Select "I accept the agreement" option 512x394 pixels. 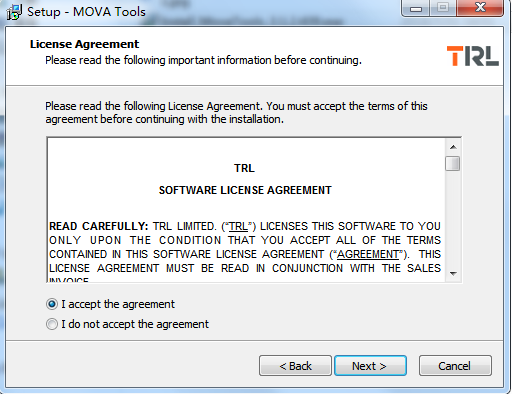(x=52, y=304)
